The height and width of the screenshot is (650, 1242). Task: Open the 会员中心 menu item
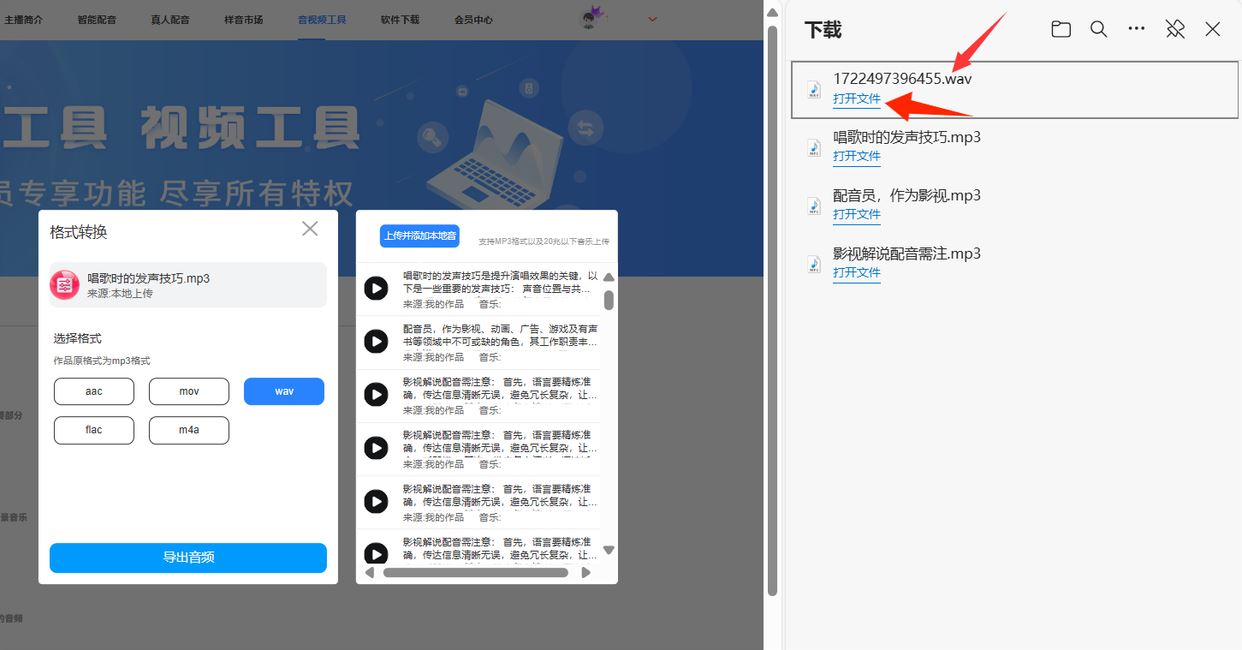tap(472, 18)
